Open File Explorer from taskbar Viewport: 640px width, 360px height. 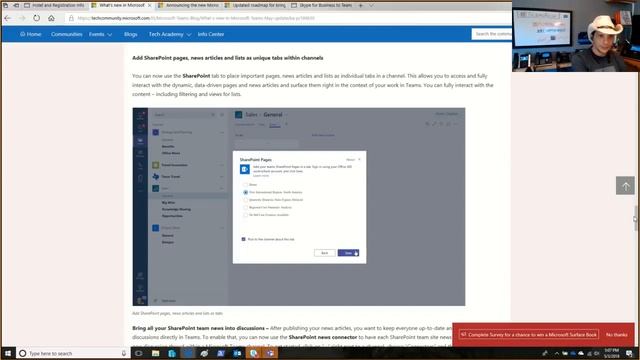pos(156,353)
